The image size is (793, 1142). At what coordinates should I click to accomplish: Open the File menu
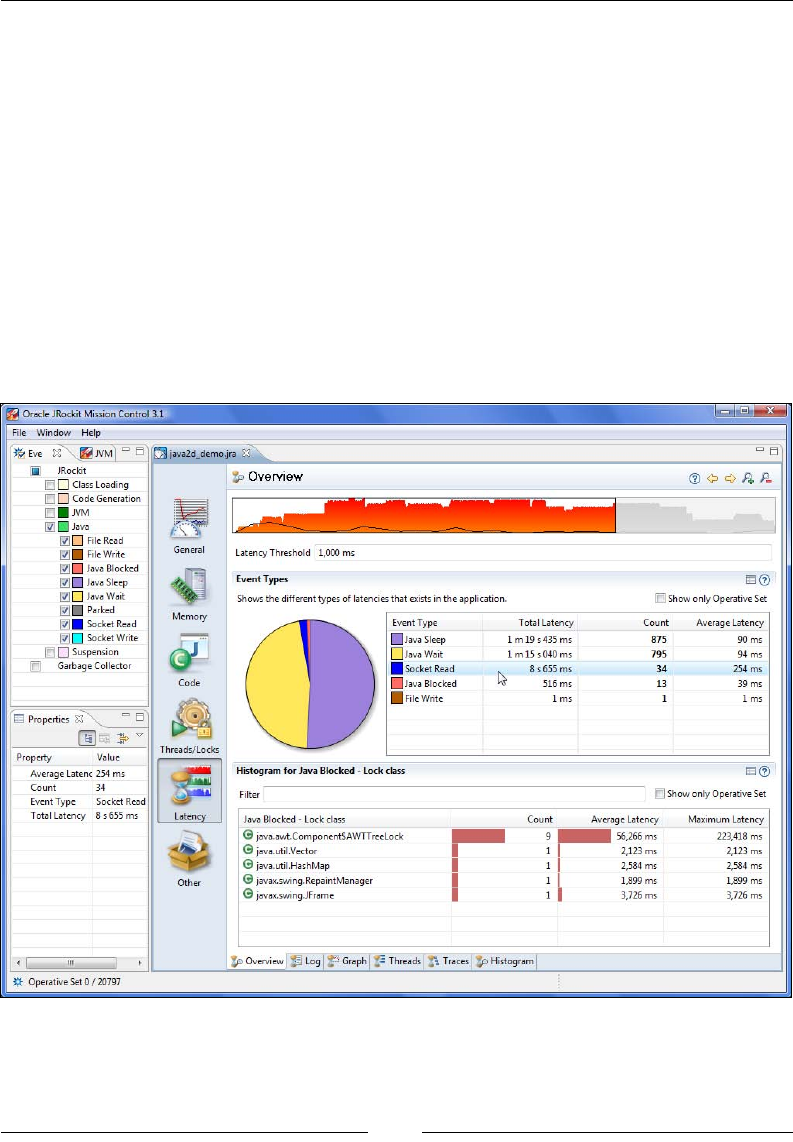19,433
